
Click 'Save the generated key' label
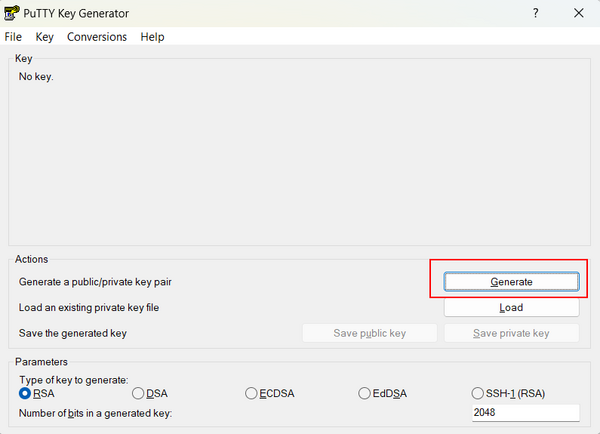pos(73,333)
